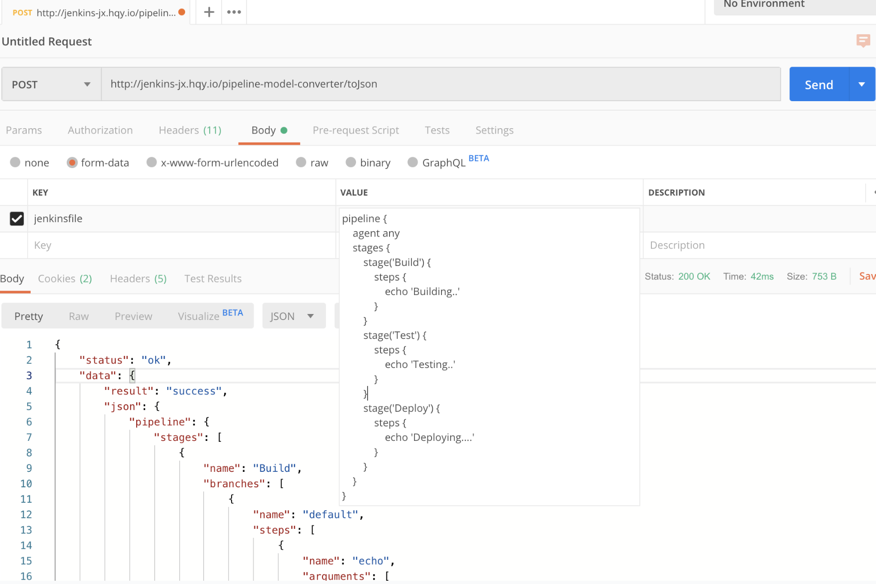Open the Test Results tab
Screen dimensions: 876x584
click(213, 279)
